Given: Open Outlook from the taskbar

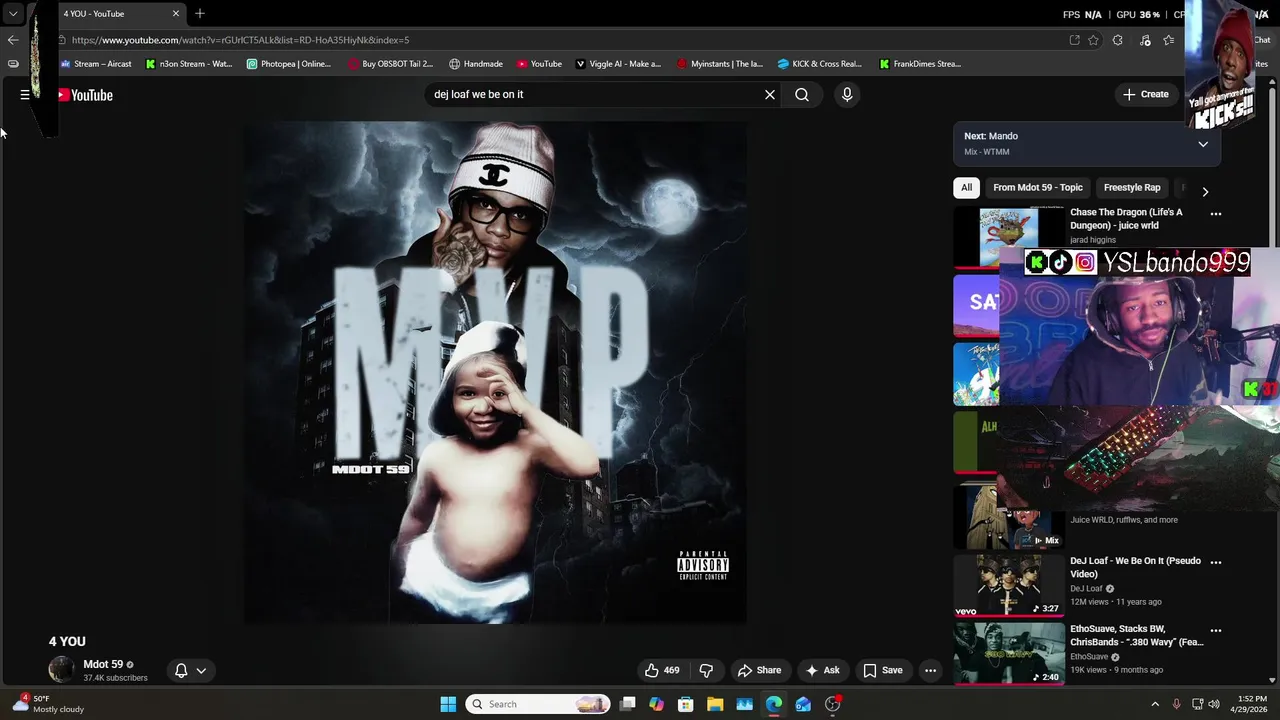Looking at the screenshot, I should click(x=803, y=704).
